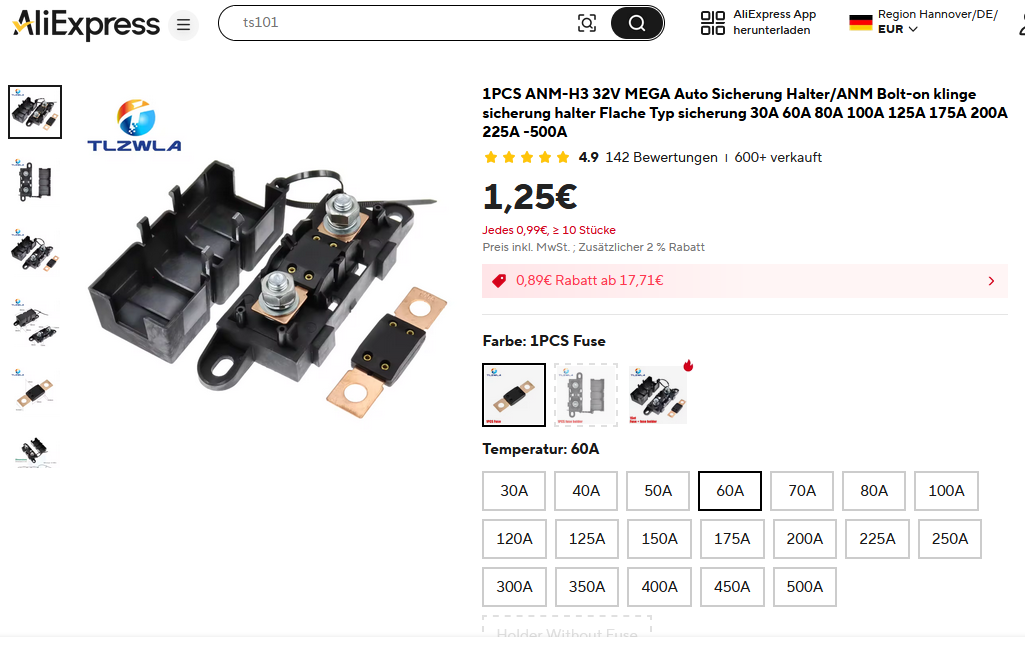Image resolution: width=1025 pixels, height=648 pixels.
Task: Click the red discount tag icon
Action: [499, 281]
